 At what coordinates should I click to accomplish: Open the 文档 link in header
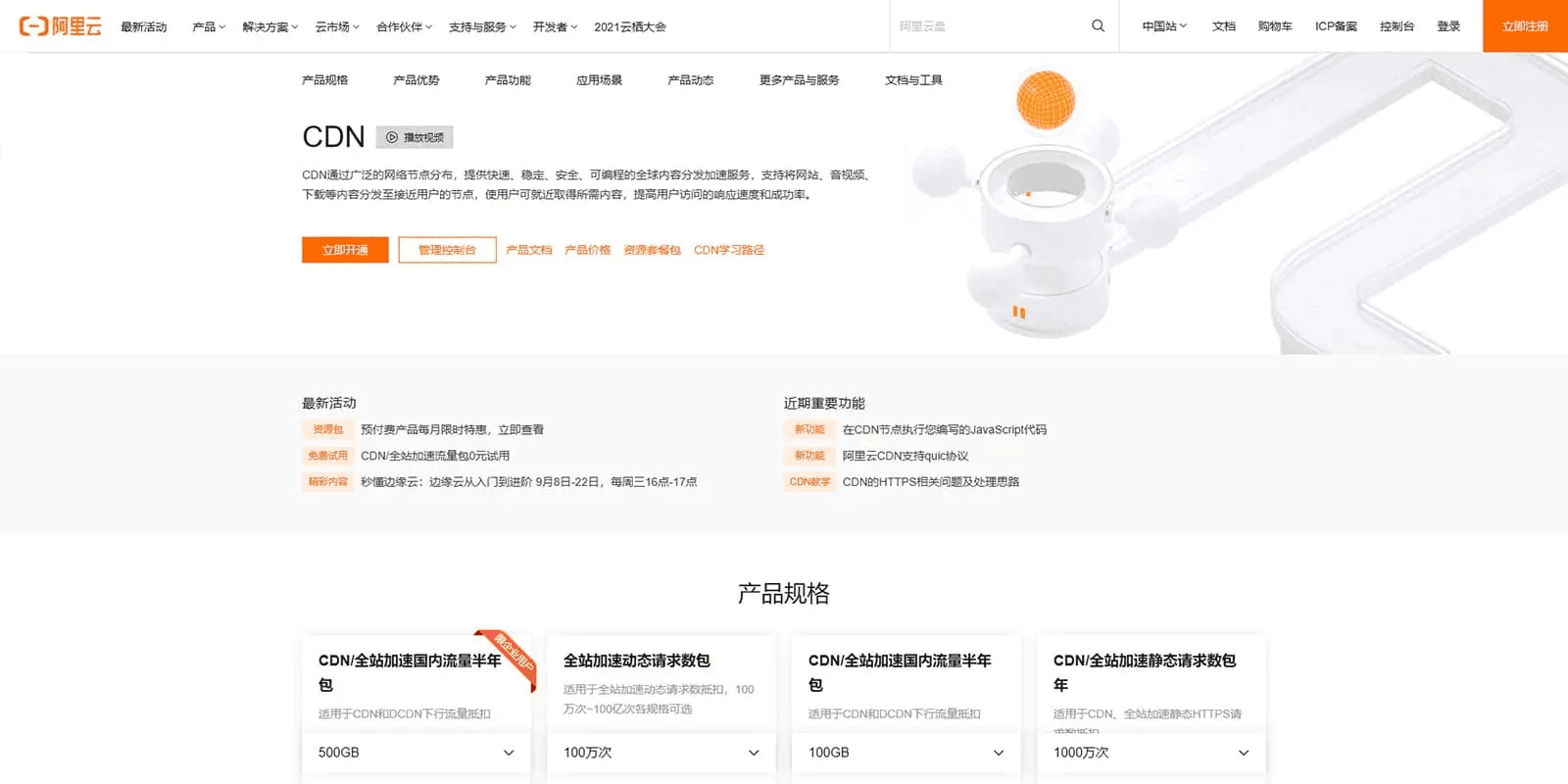(1224, 26)
